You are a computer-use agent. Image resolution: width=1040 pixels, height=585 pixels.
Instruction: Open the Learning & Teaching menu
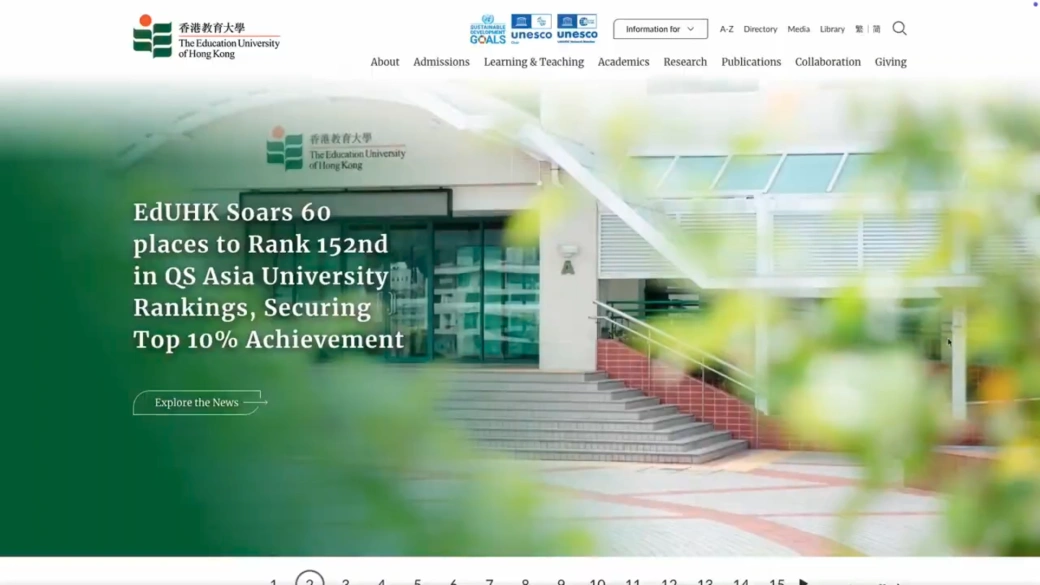pos(534,62)
